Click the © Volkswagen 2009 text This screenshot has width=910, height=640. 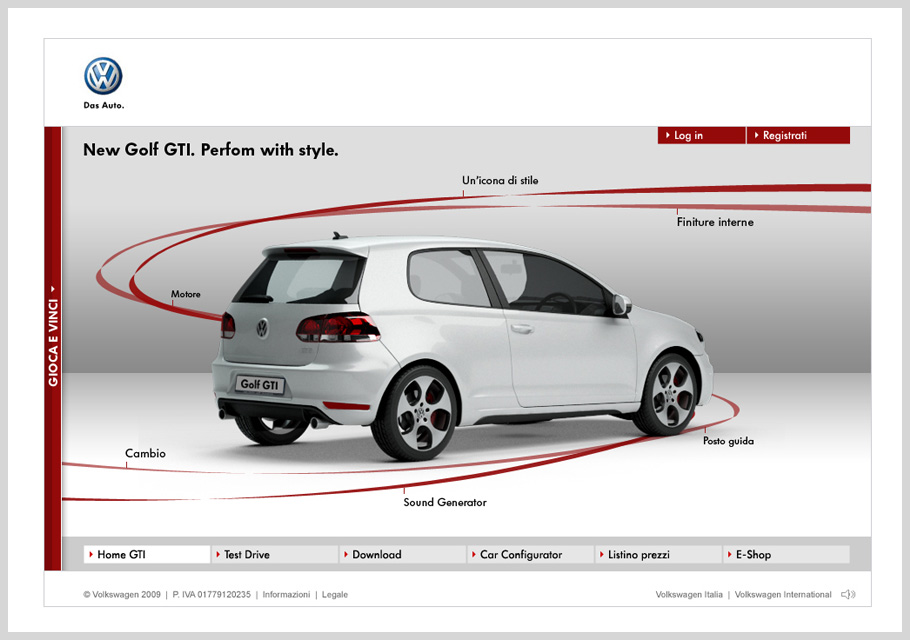[x=122, y=595]
